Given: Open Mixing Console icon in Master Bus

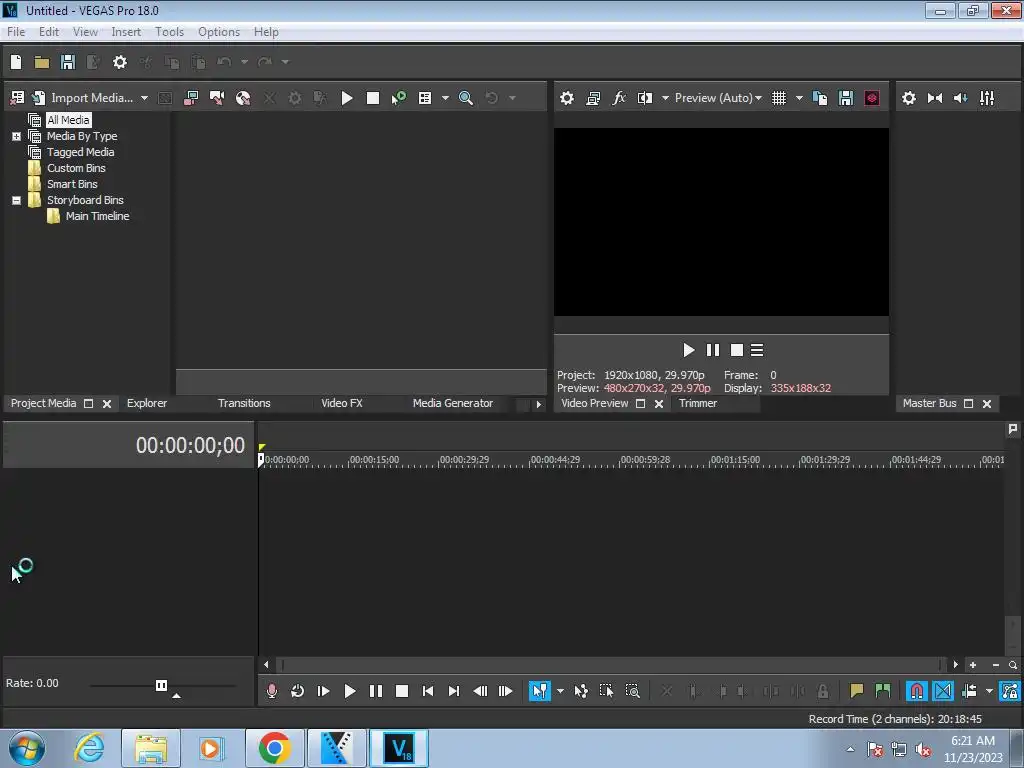Looking at the screenshot, I should click(x=987, y=98).
